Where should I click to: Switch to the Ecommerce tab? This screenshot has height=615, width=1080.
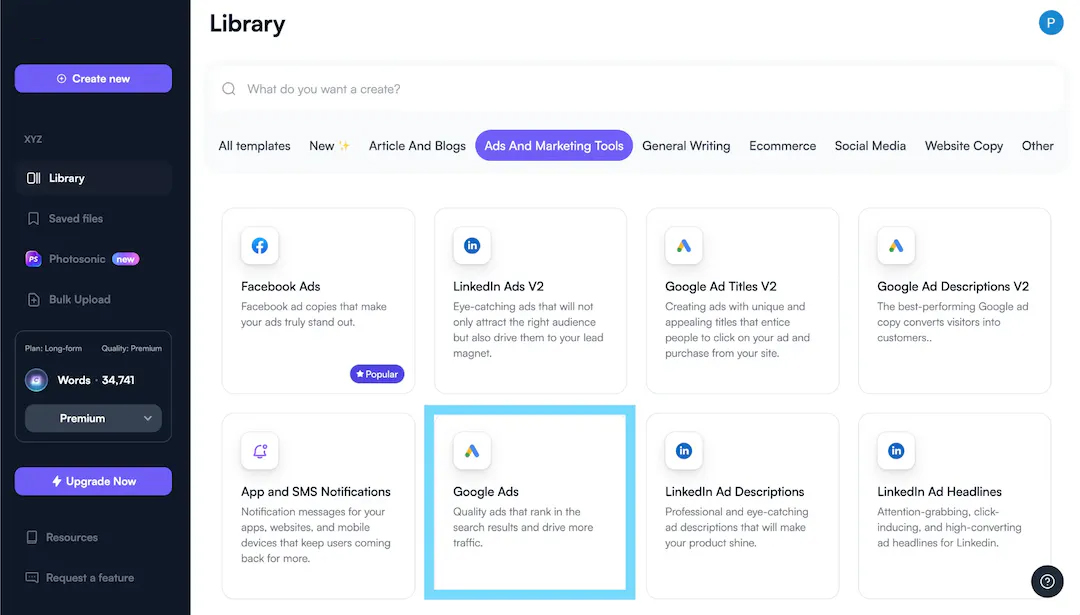tap(782, 146)
